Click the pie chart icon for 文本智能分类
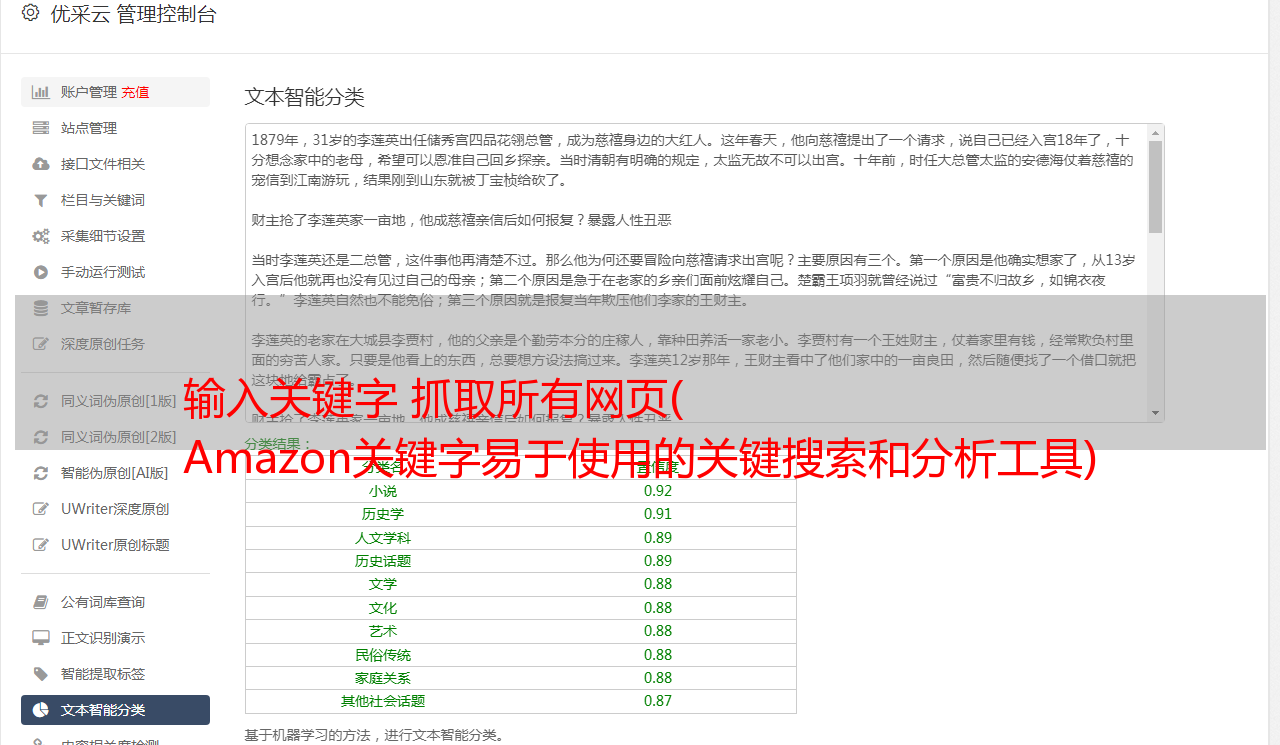 41,710
